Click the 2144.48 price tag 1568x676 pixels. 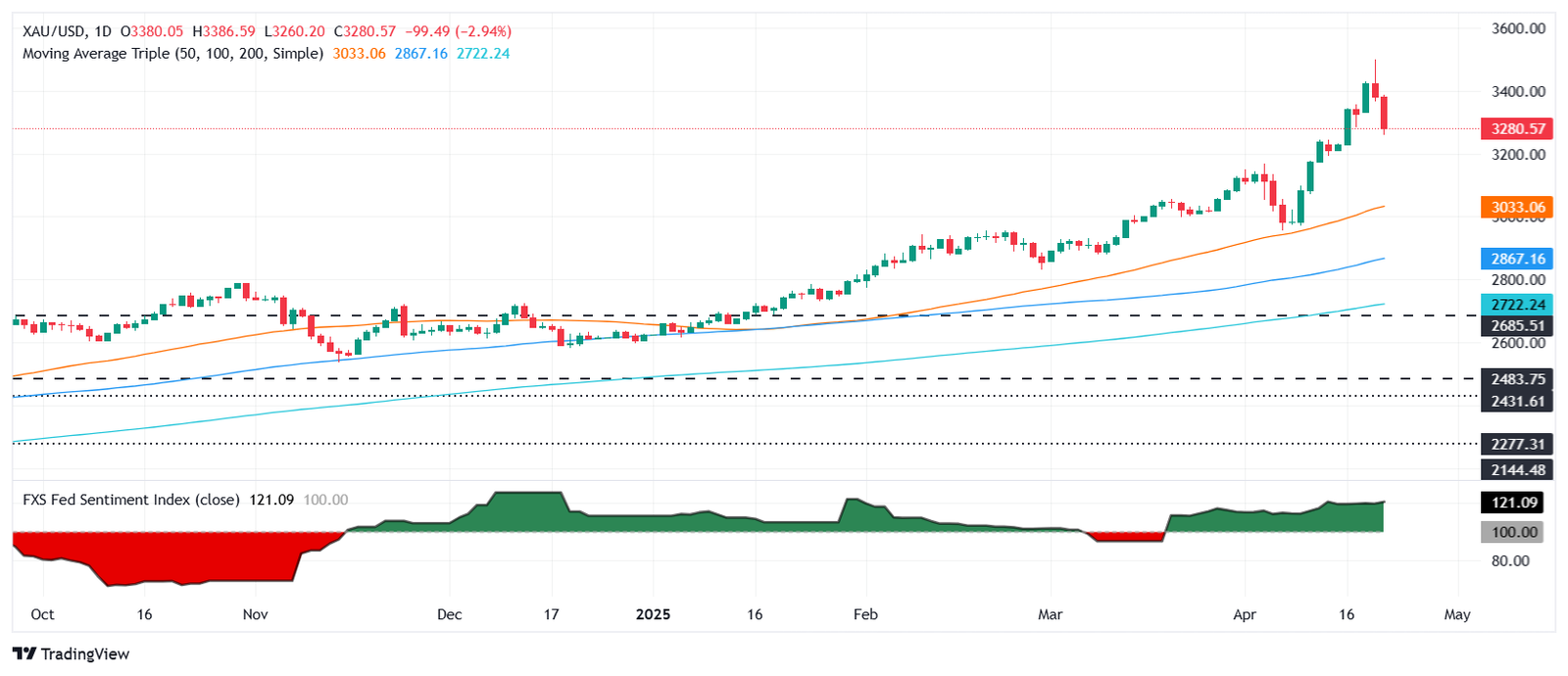point(1517,470)
